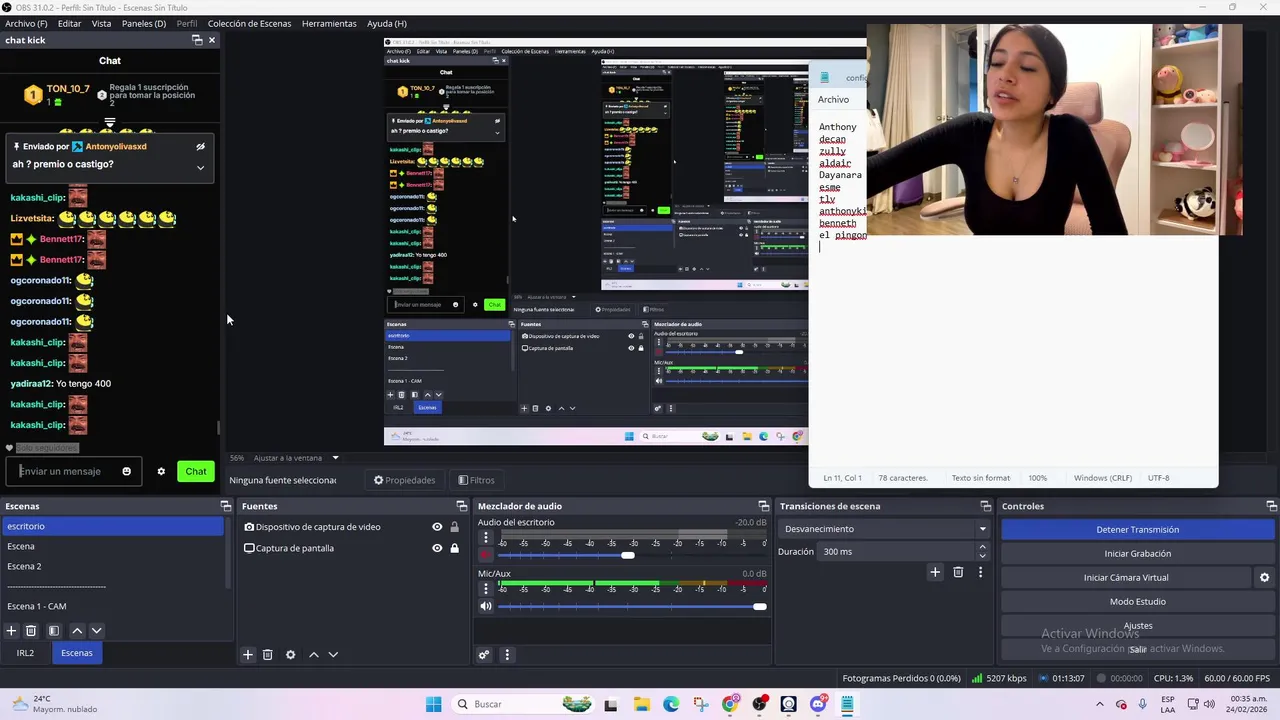Open Colección de Escenas menu
This screenshot has width=1280, height=720.
click(250, 23)
